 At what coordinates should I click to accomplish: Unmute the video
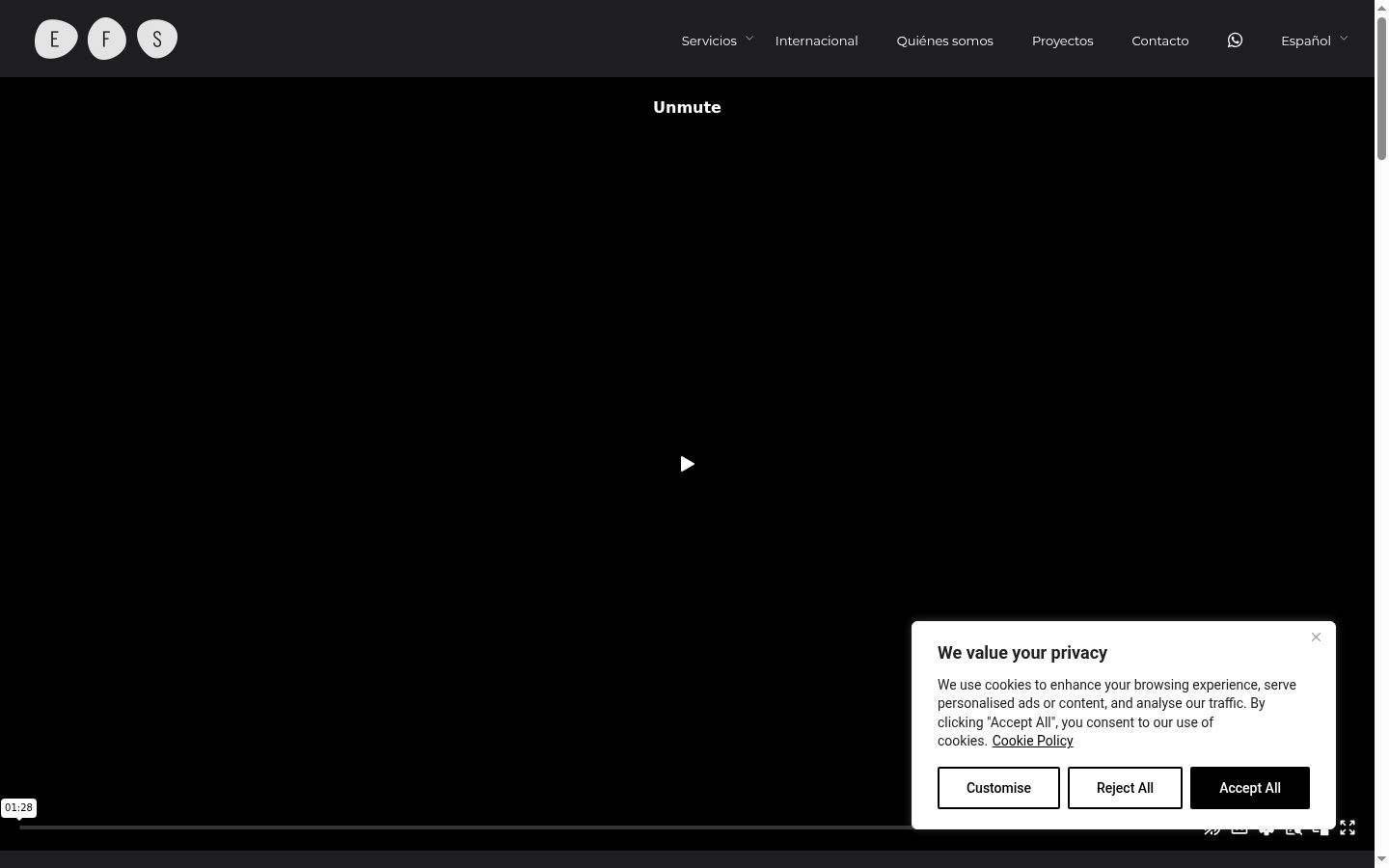tap(687, 107)
